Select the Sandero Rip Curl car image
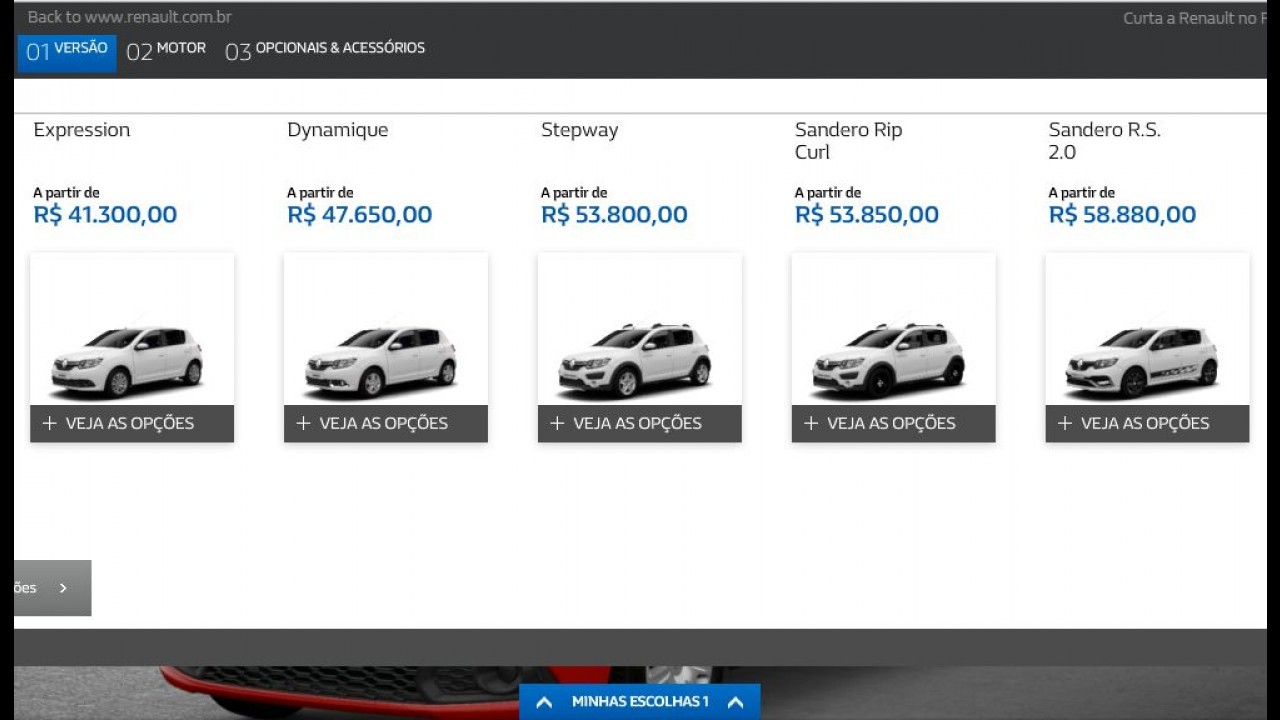The height and width of the screenshot is (720, 1280). (889, 360)
